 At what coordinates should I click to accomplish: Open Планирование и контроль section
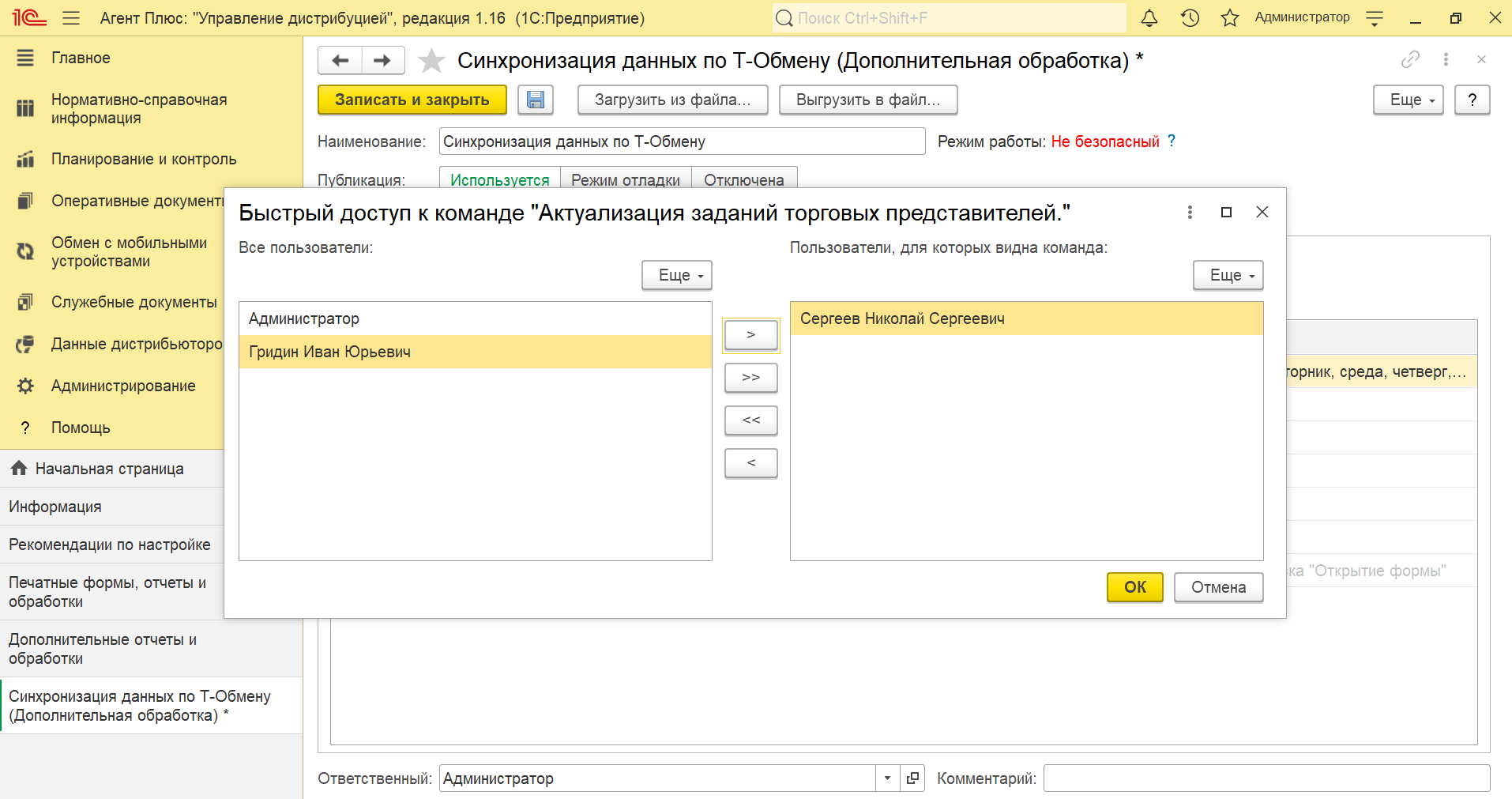[x=151, y=159]
